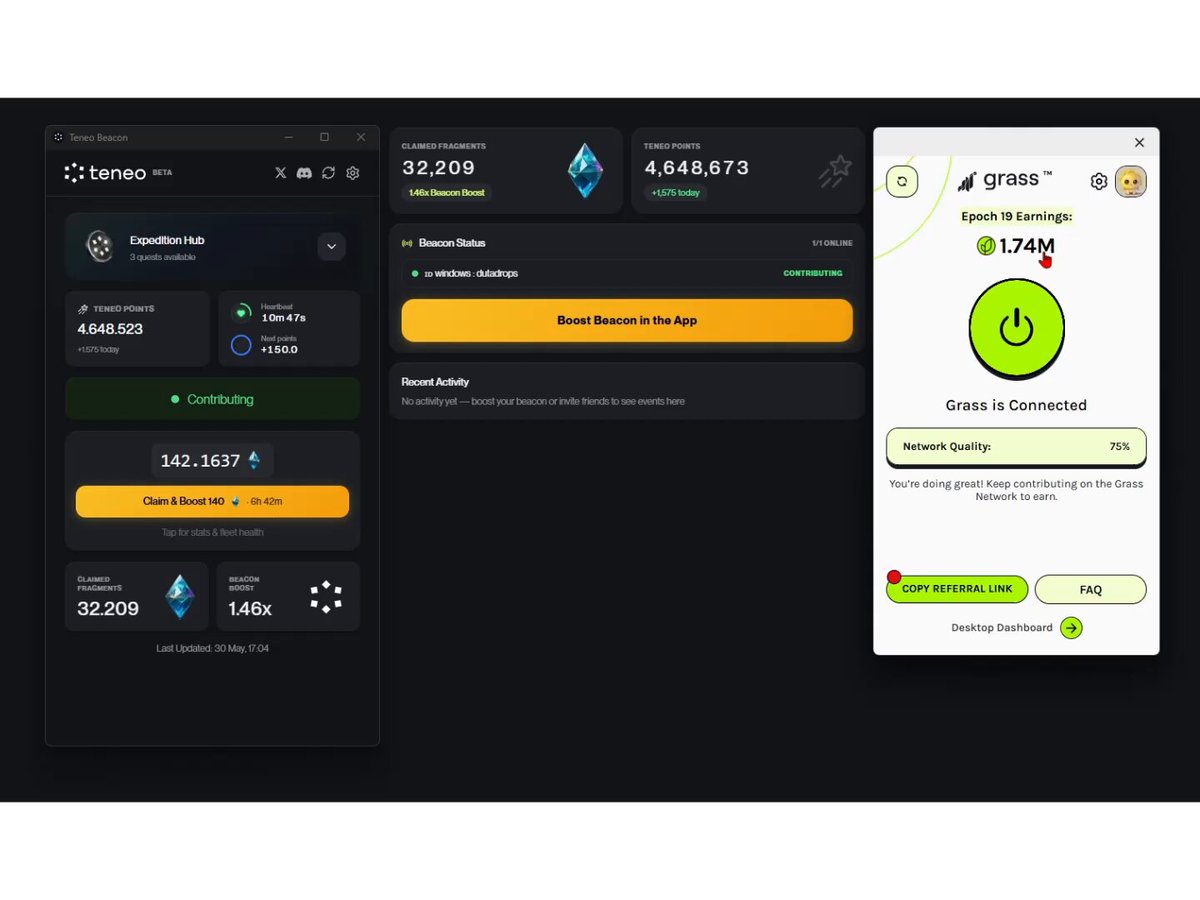Screen dimensions: 1200x900
Task: Click the Contributing status bar
Action: [x=212, y=399]
